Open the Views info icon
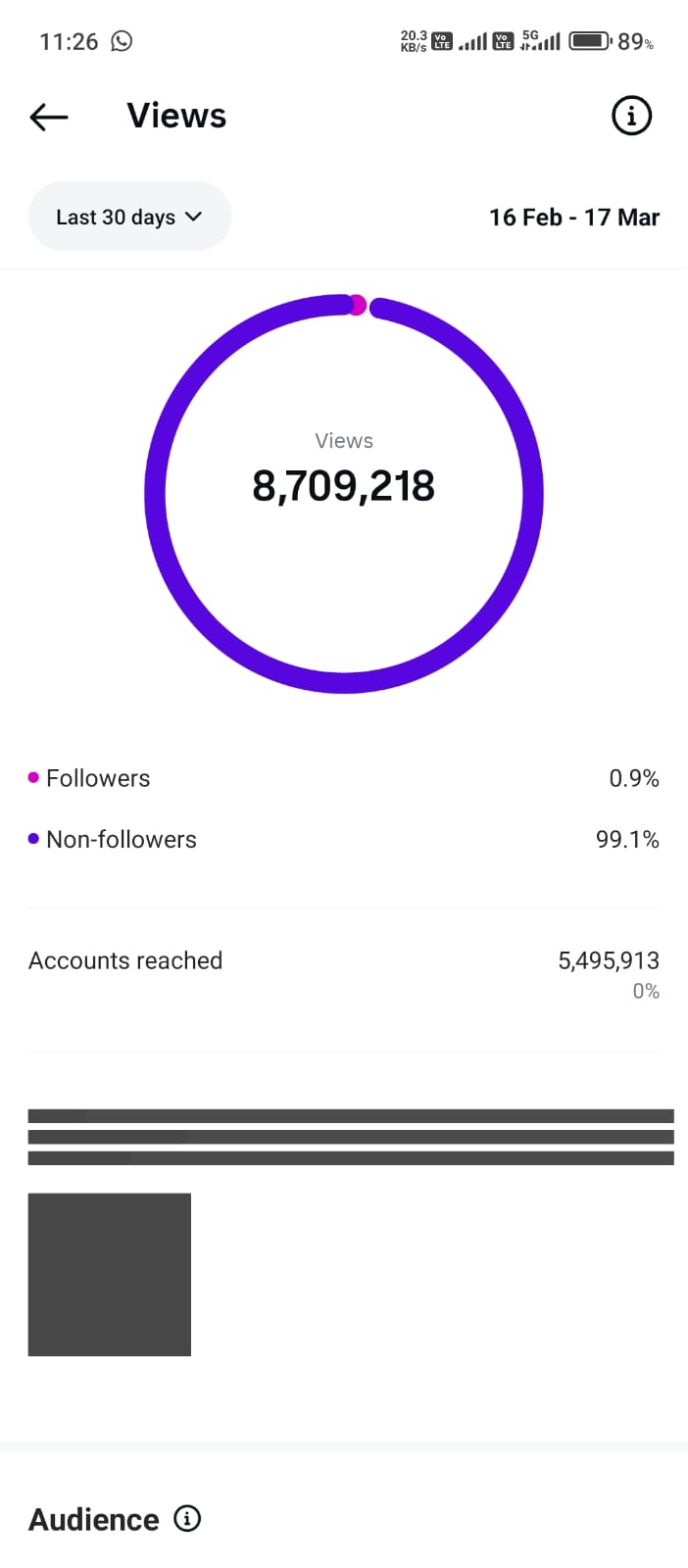The image size is (688, 1568). coord(631,116)
